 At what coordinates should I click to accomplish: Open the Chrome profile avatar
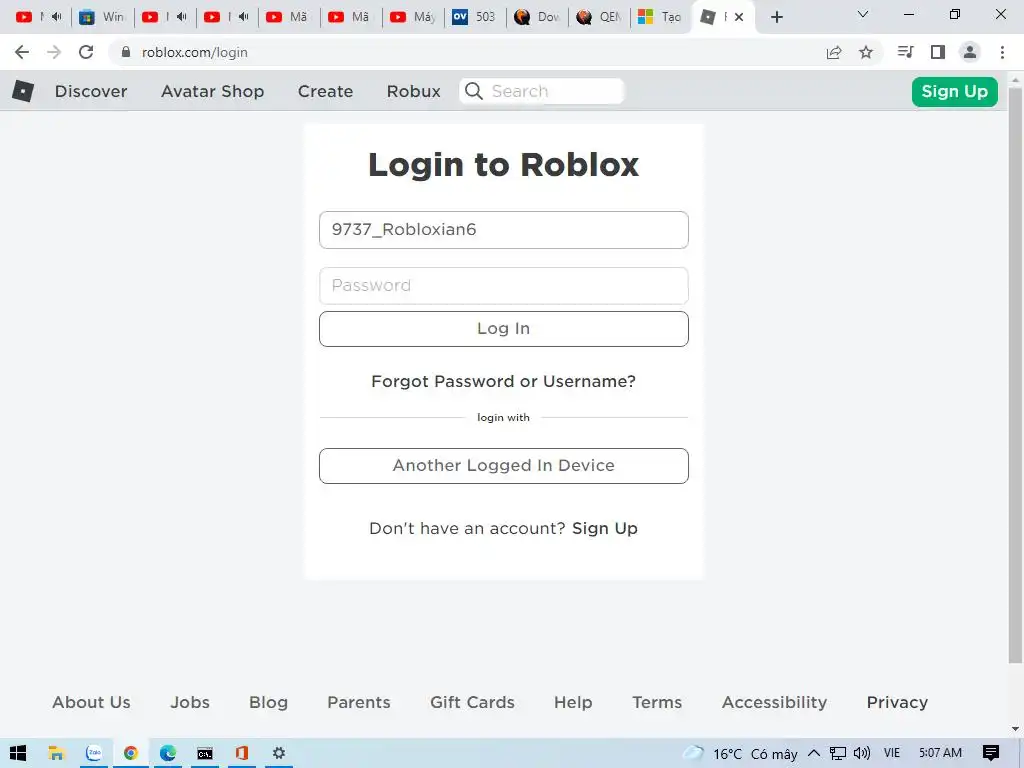(x=970, y=52)
